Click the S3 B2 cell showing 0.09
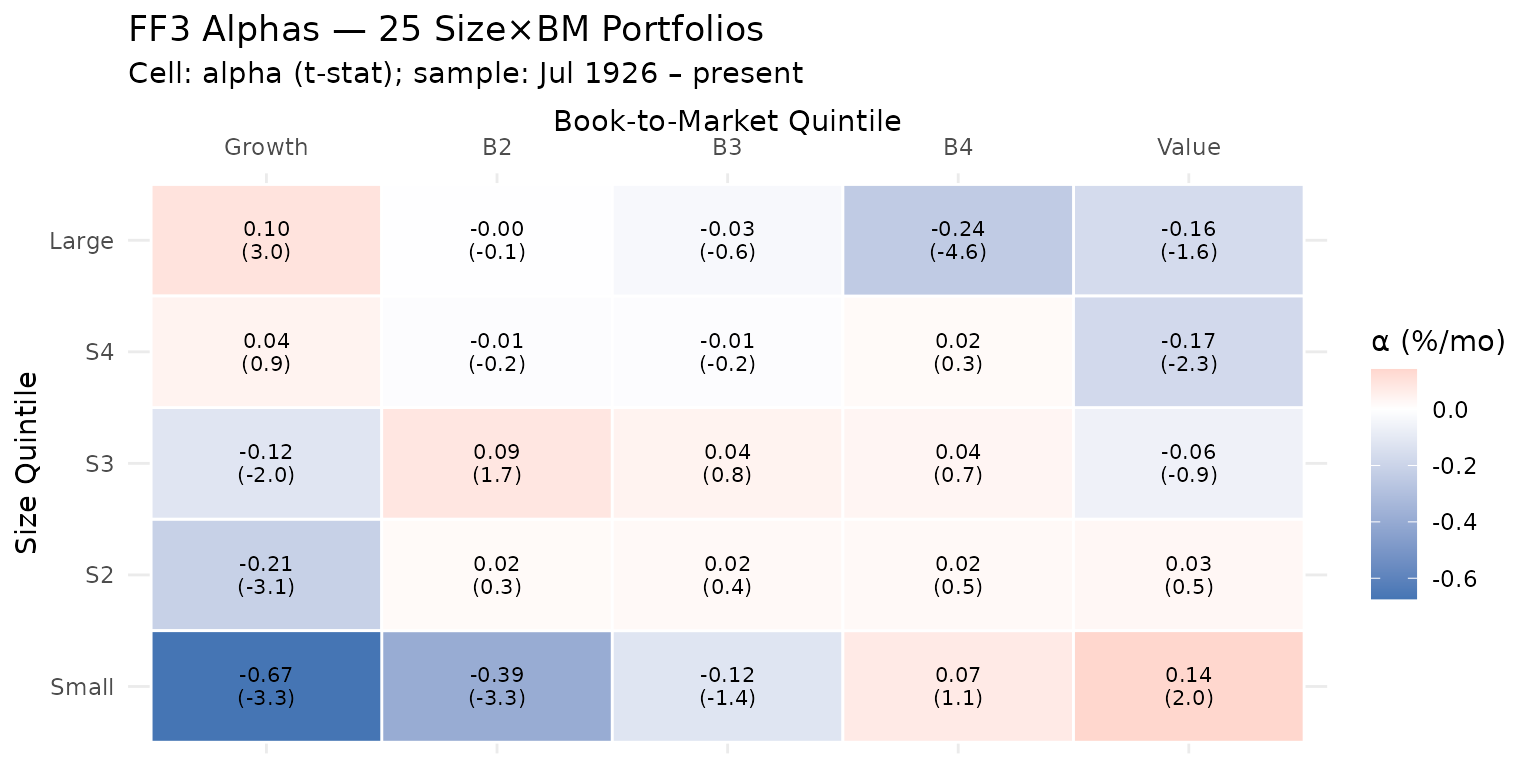The height and width of the screenshot is (768, 1536). click(x=497, y=463)
